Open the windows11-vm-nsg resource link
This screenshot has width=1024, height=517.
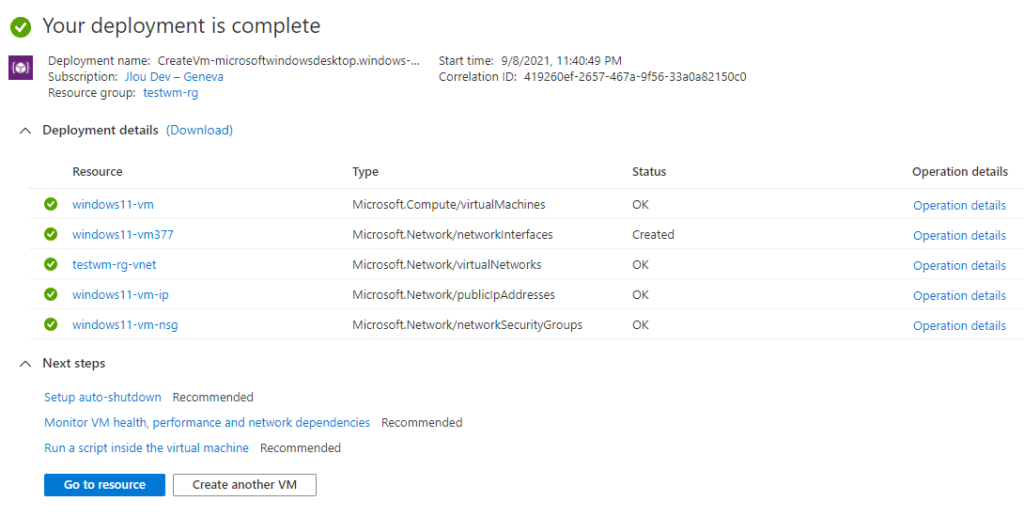125,324
